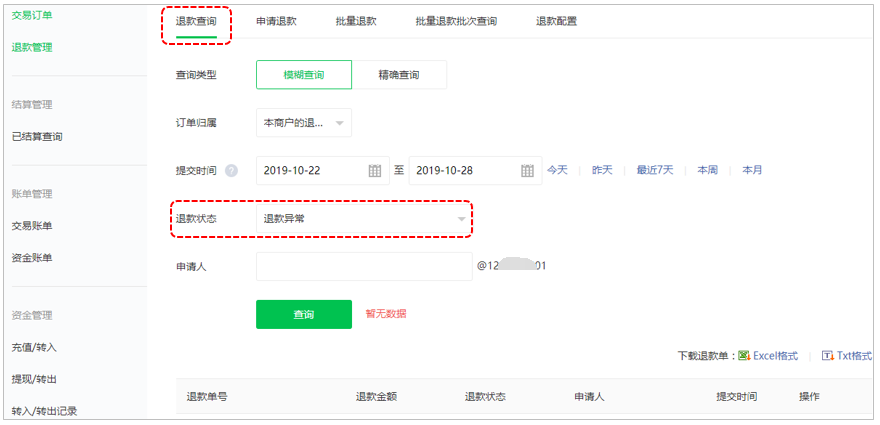Open 交易账单 in the sidebar
Viewport: 880px width, 425px height.
(x=32, y=226)
